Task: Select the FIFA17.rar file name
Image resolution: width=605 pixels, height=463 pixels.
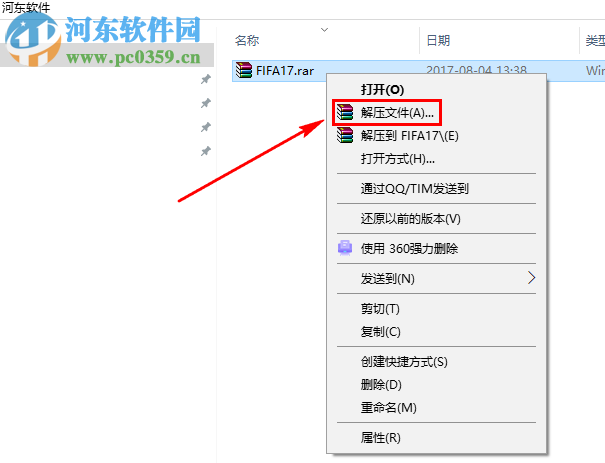Action: click(x=285, y=71)
